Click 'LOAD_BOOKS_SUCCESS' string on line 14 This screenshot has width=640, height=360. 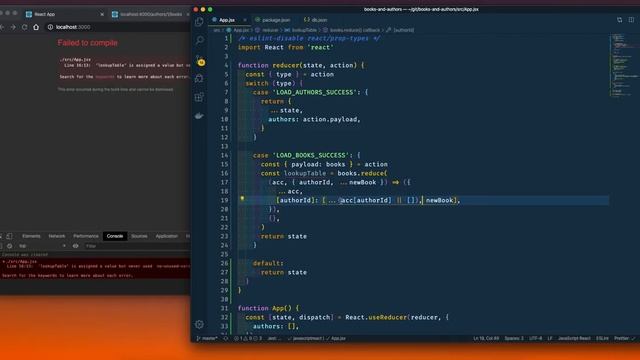point(311,156)
